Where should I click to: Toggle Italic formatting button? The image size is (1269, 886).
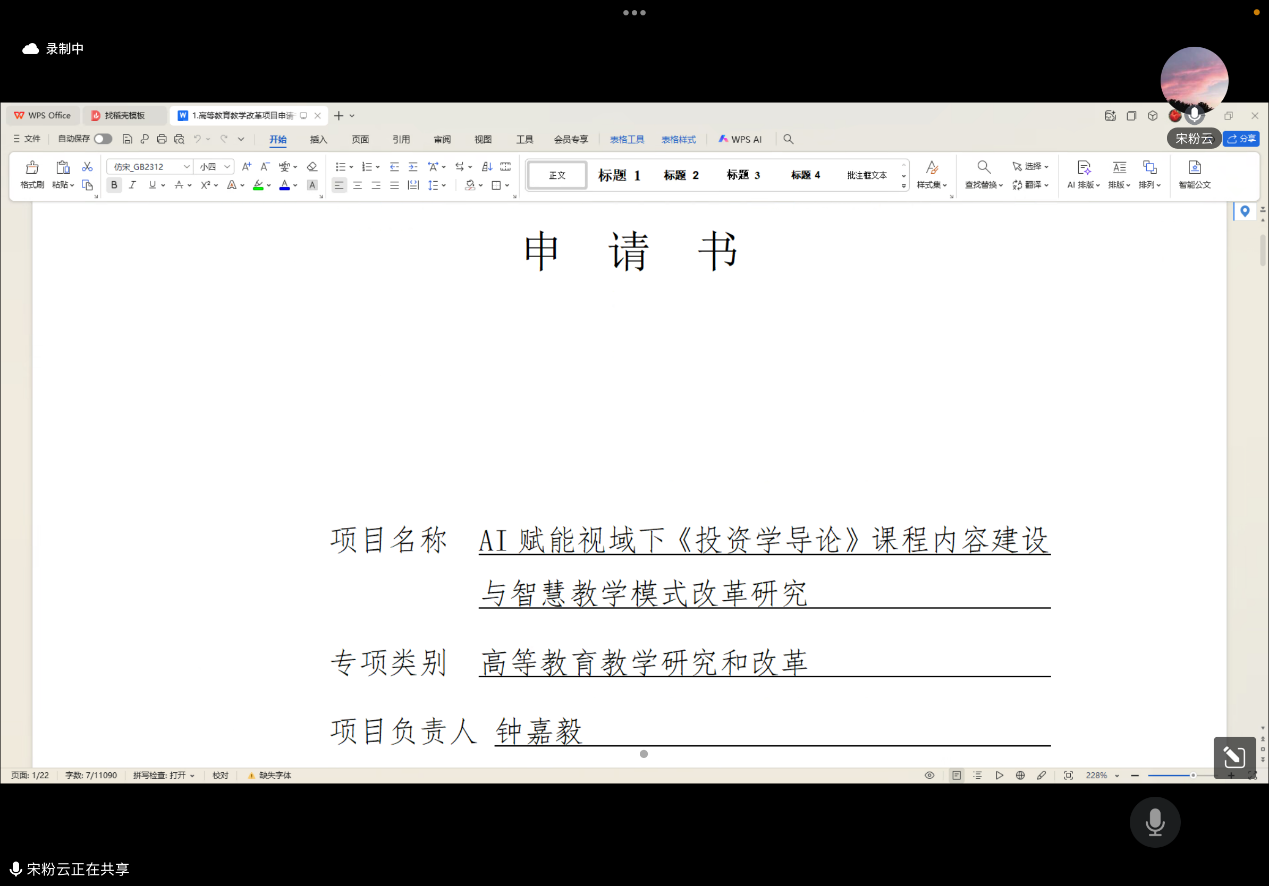point(132,185)
